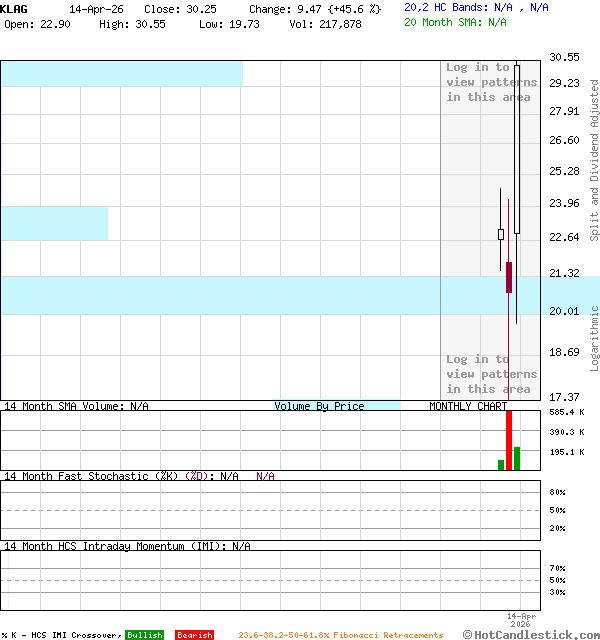Click the rightmost green volume bar
This screenshot has height=640, width=600.
pos(517,458)
